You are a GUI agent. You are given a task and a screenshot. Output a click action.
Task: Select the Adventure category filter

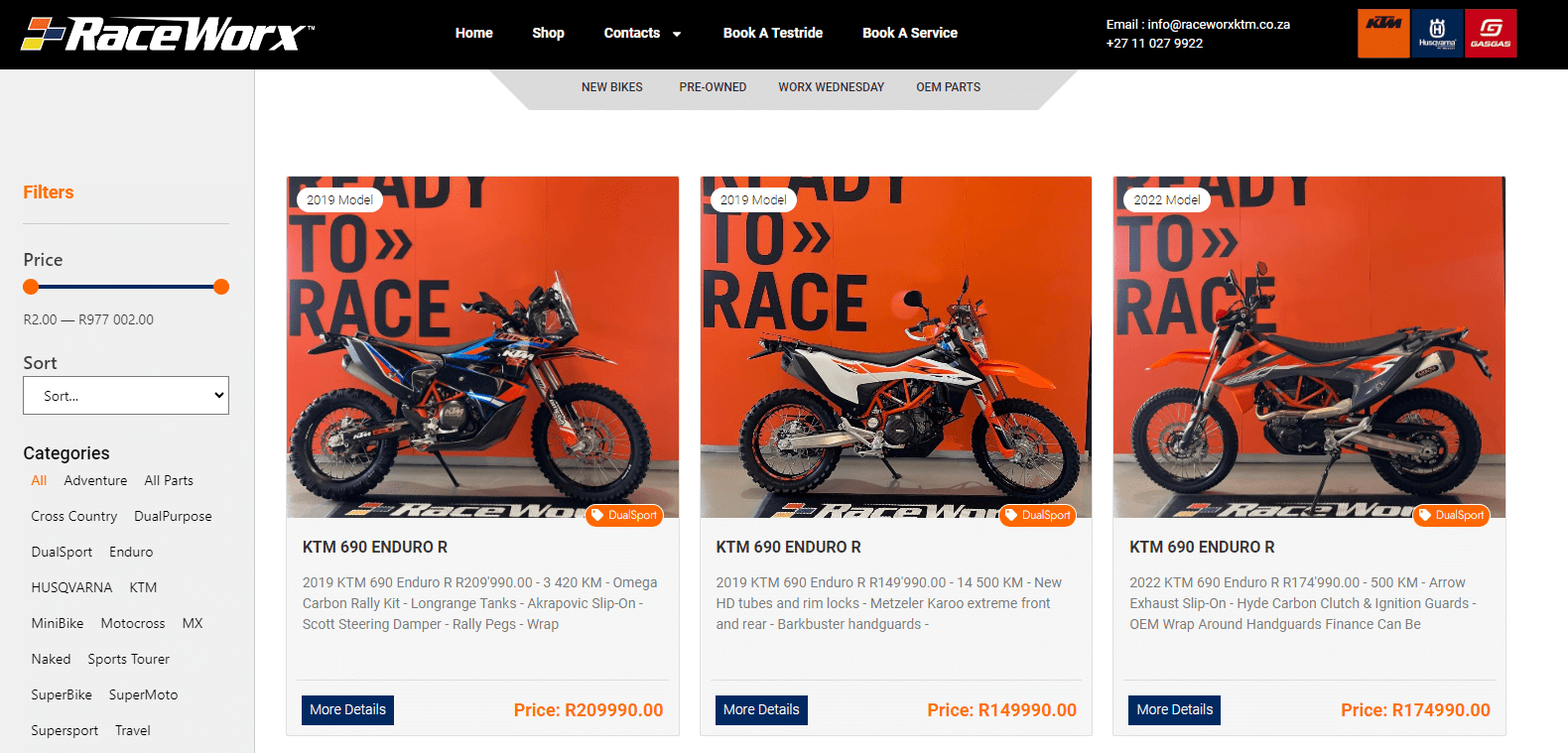95,481
